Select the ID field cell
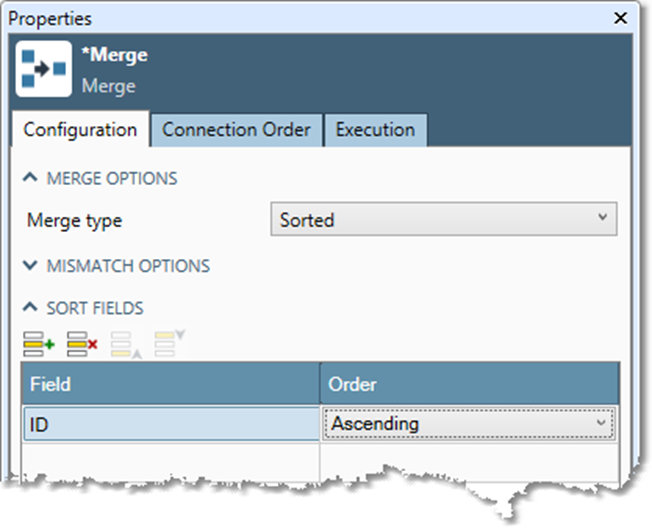 click(x=170, y=424)
